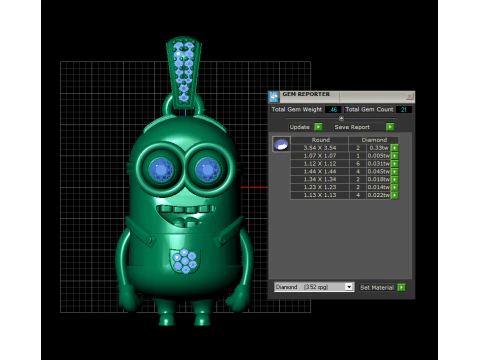Select the 1.23 X 1.23 size cell
Image resolution: width=480 pixels, height=360 pixels.
click(320, 187)
